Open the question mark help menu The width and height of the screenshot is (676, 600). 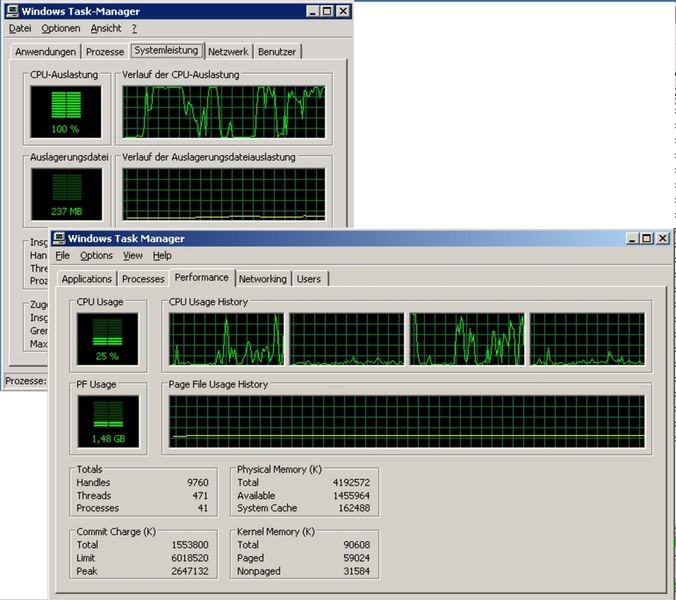point(135,28)
